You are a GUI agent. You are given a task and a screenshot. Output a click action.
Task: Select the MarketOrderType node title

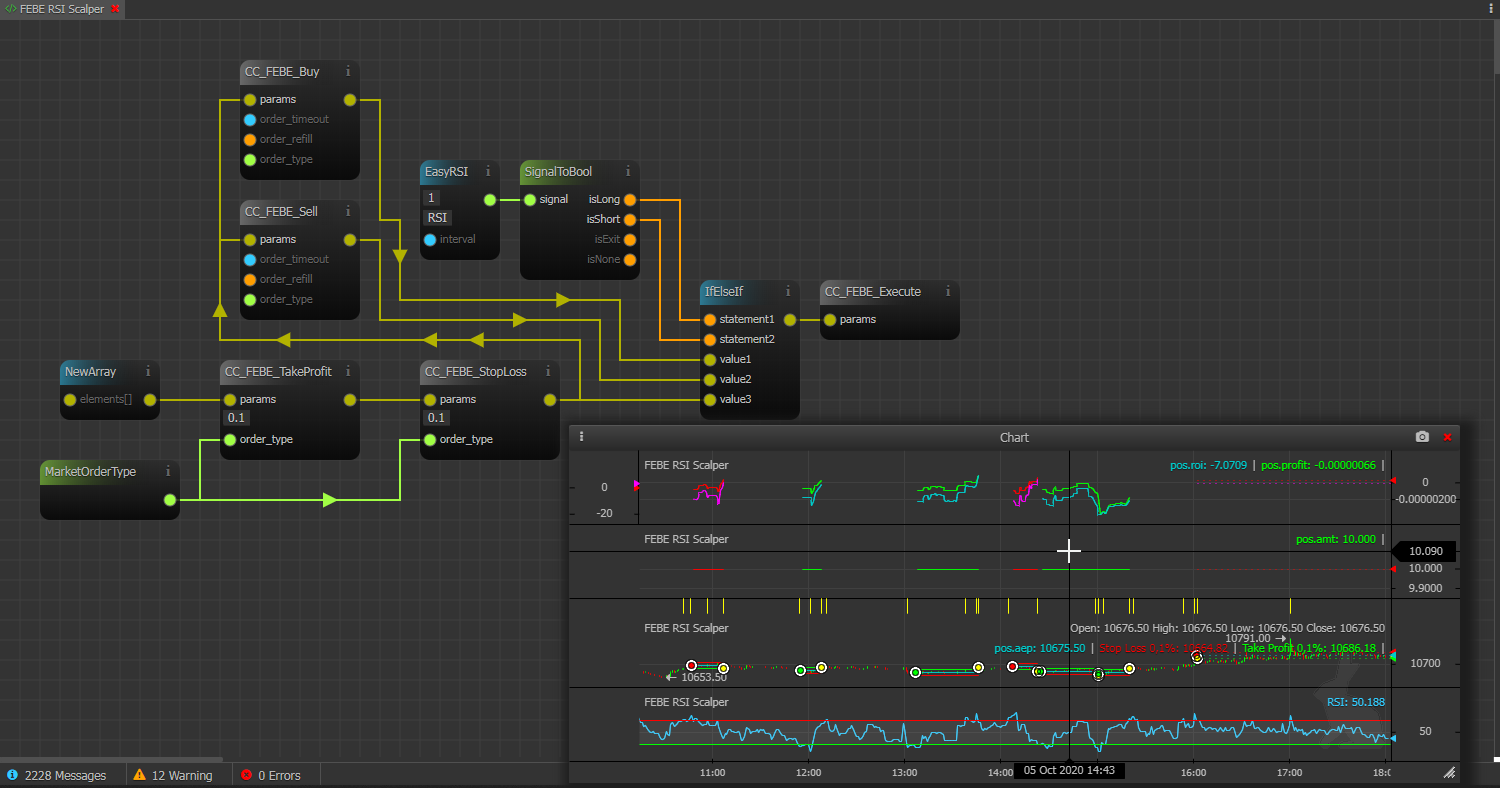[90, 471]
